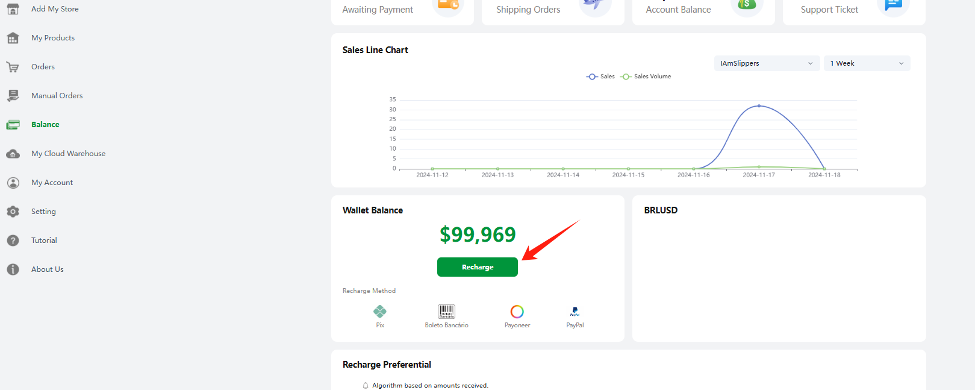Click the Support Ticket chat icon
Screen dimensions: 977x391
[x=893, y=4]
